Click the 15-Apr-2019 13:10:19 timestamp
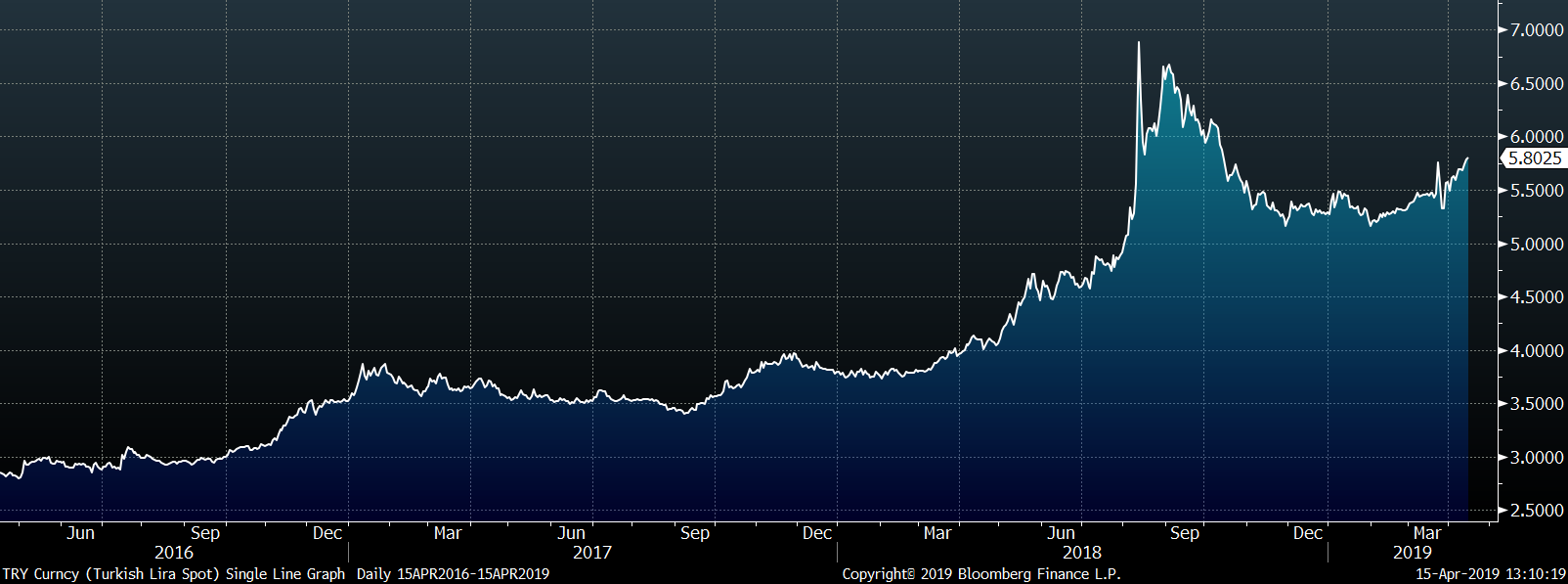The height and width of the screenshot is (584, 1568). pyautogui.click(x=1491, y=574)
